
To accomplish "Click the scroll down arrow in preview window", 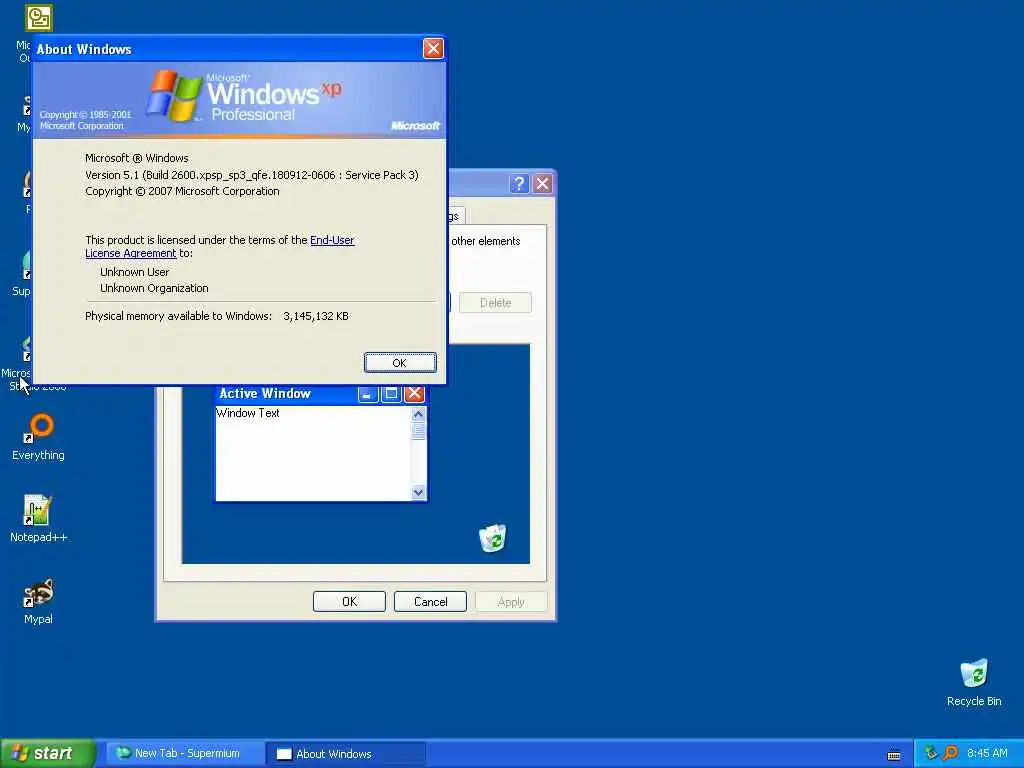I will coord(419,492).
